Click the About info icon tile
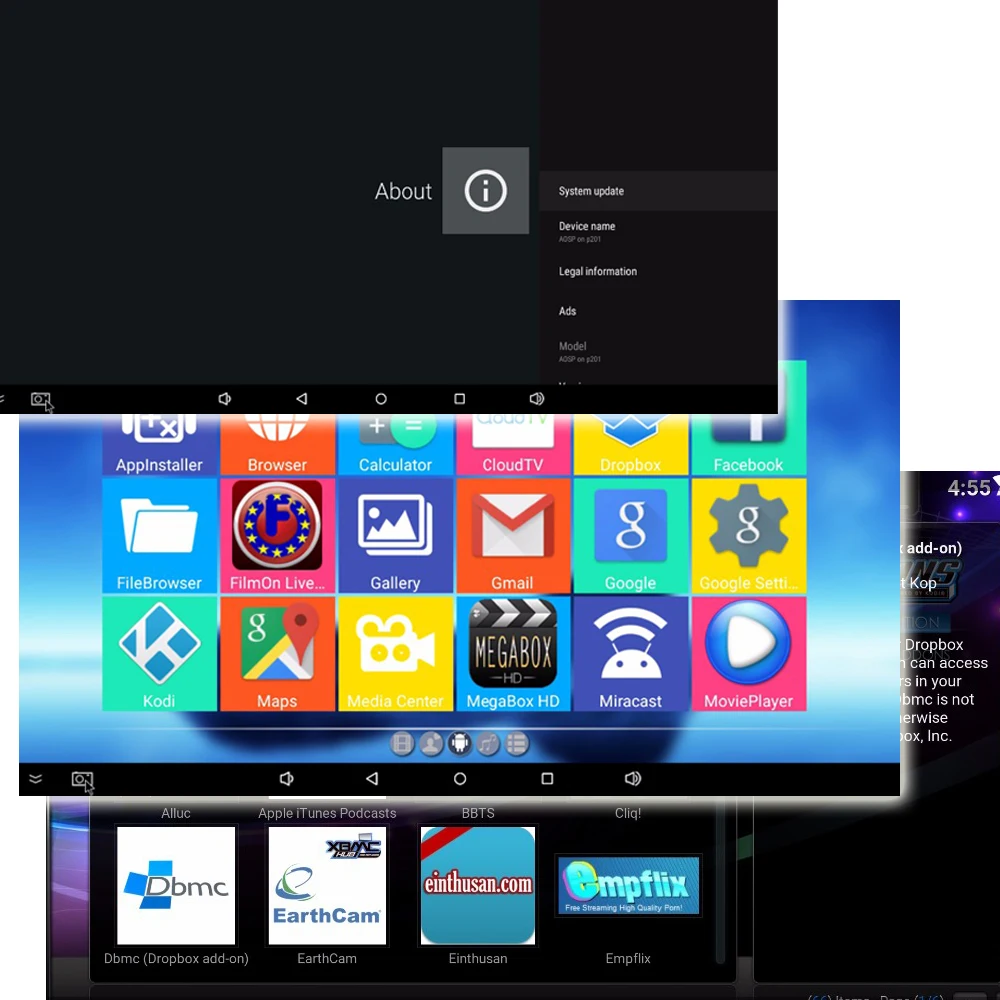 (x=485, y=191)
